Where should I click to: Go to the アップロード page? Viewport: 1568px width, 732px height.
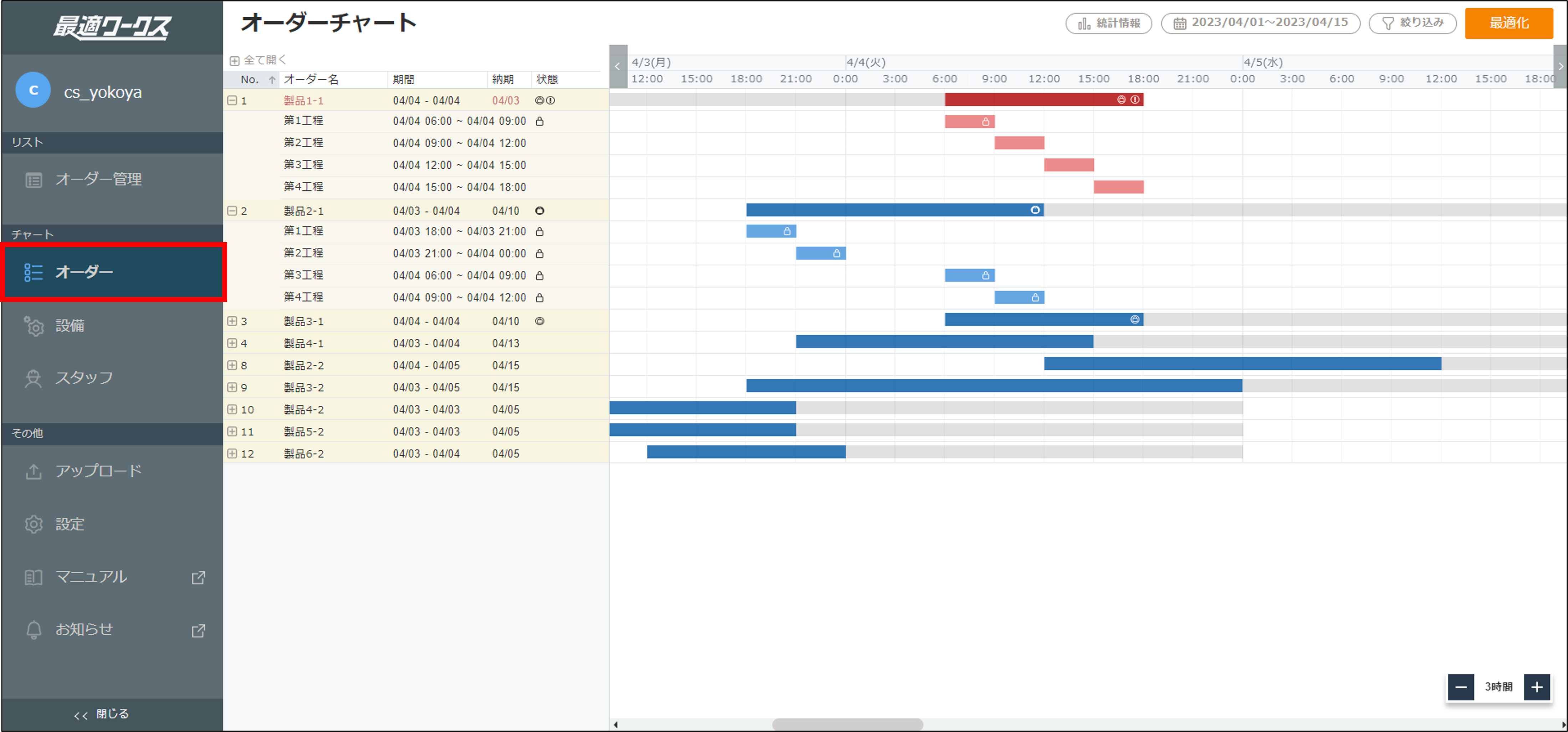point(113,472)
